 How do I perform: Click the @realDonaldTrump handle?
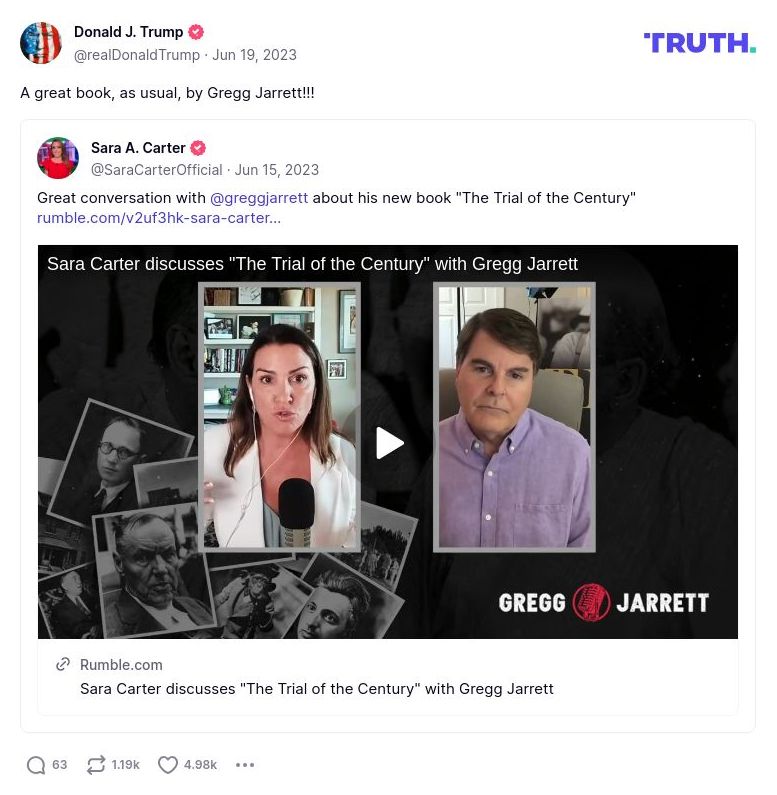click(137, 55)
